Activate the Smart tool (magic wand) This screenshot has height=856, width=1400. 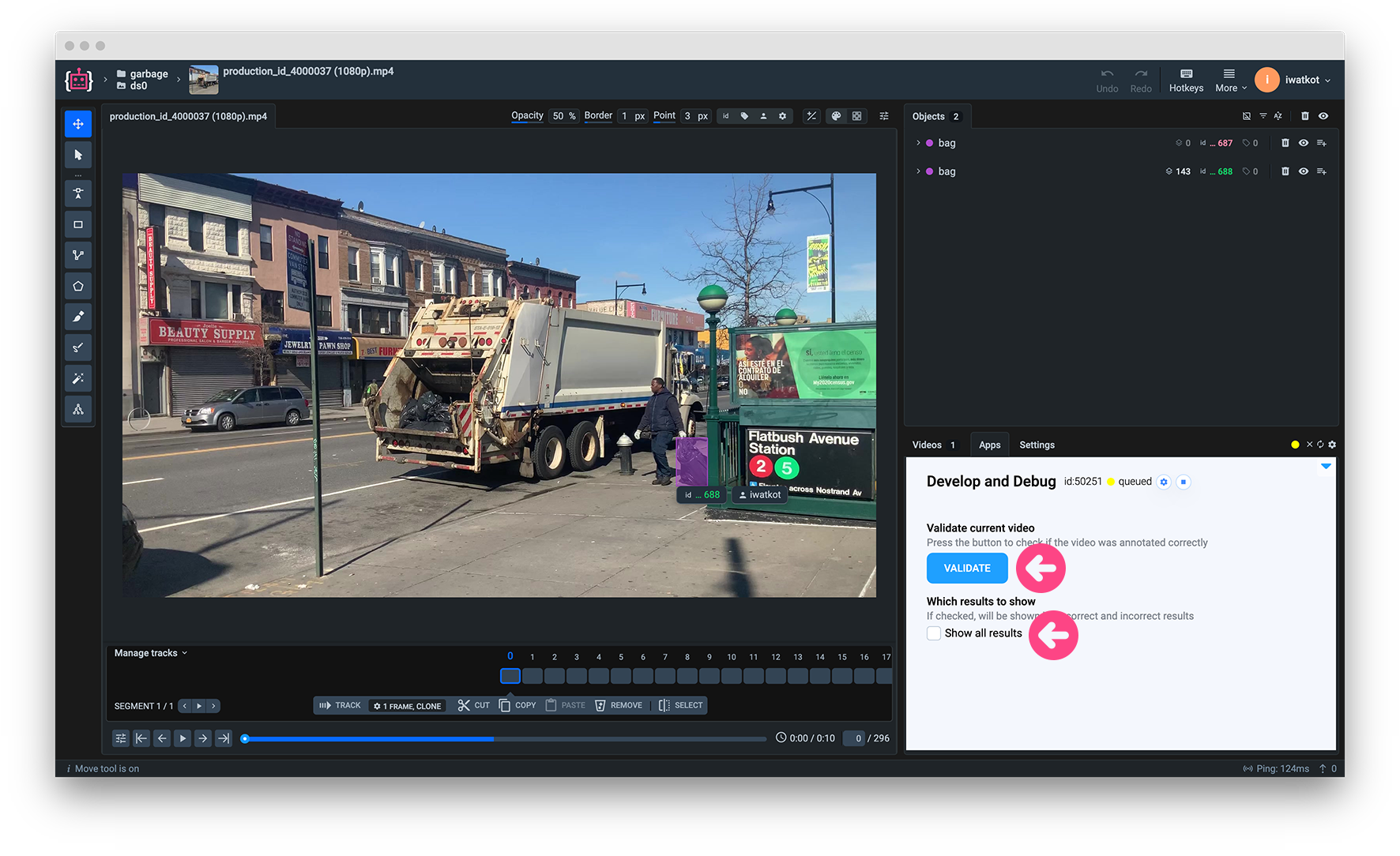coord(78,378)
